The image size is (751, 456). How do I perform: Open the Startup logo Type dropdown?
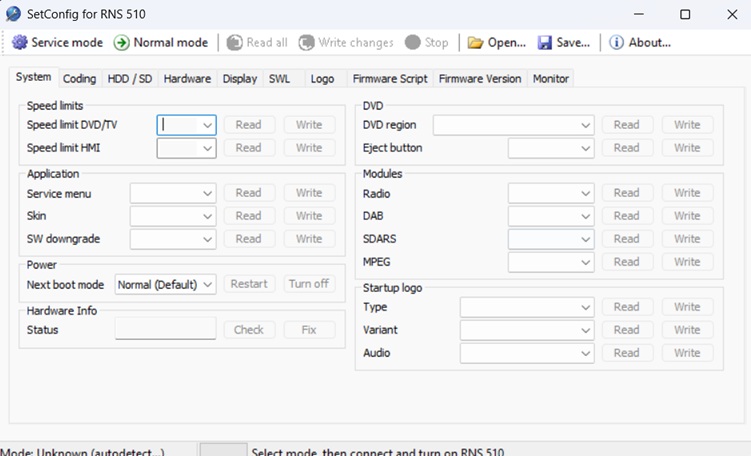tap(585, 307)
